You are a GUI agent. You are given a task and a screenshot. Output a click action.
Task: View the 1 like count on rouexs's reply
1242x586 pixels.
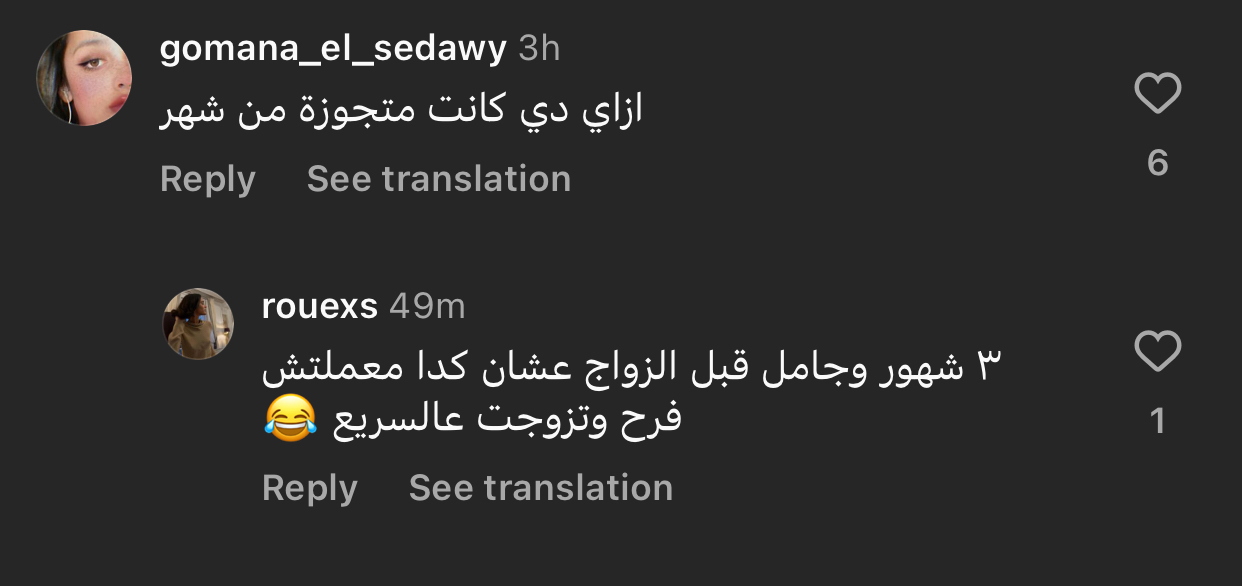point(1158,421)
